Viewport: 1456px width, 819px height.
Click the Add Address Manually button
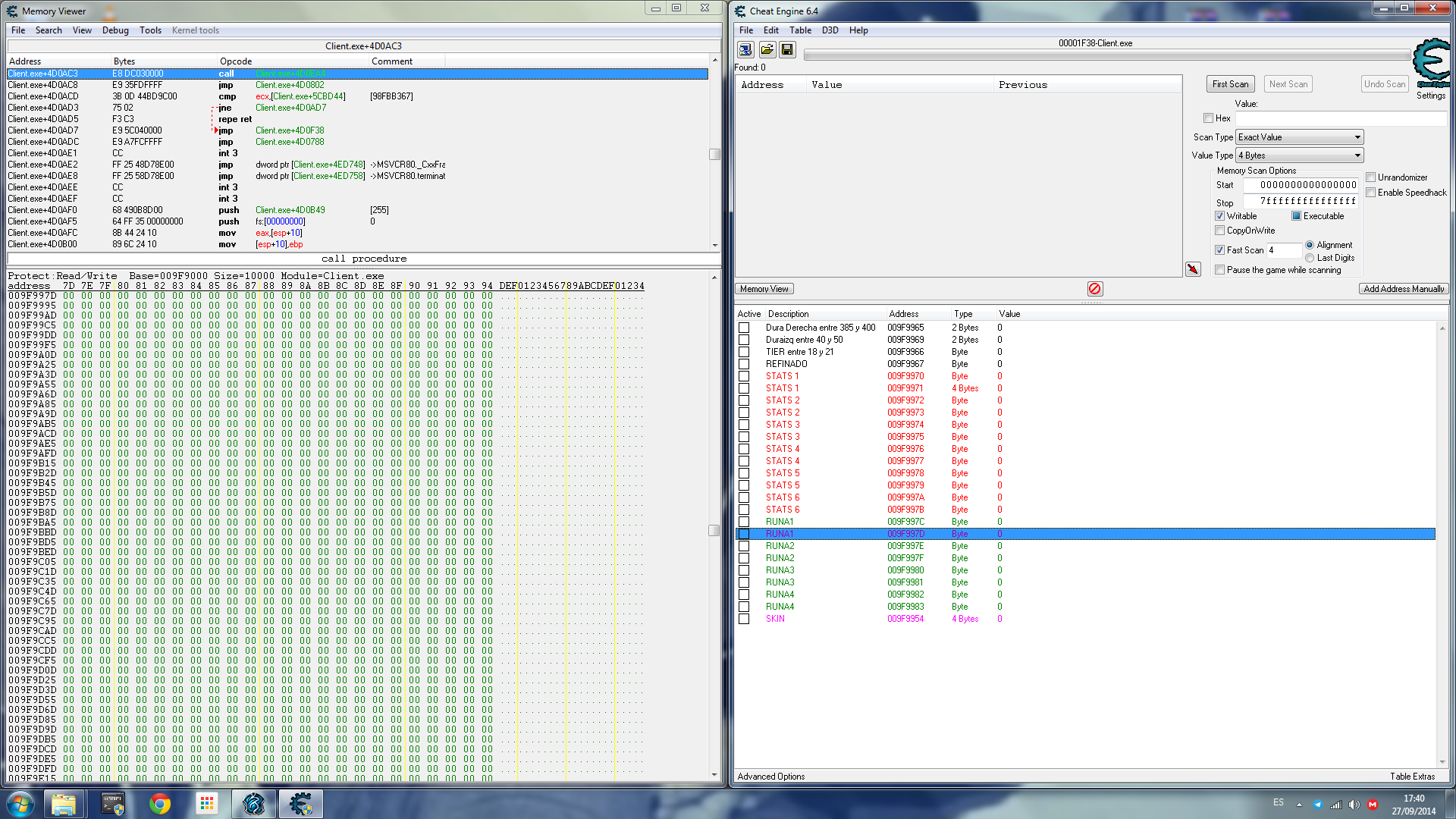[x=1403, y=289]
